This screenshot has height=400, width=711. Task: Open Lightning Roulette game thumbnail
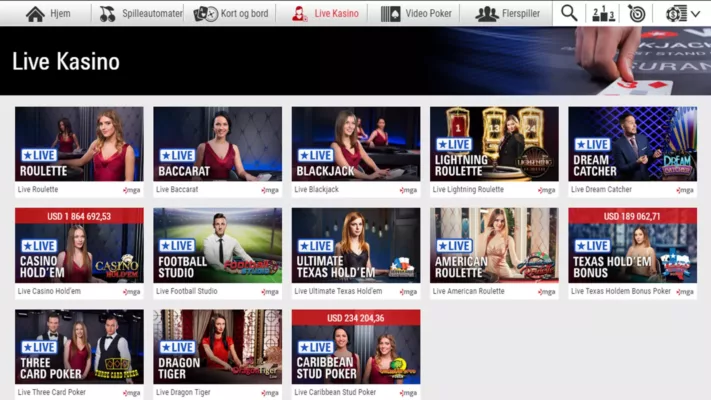[x=494, y=144]
